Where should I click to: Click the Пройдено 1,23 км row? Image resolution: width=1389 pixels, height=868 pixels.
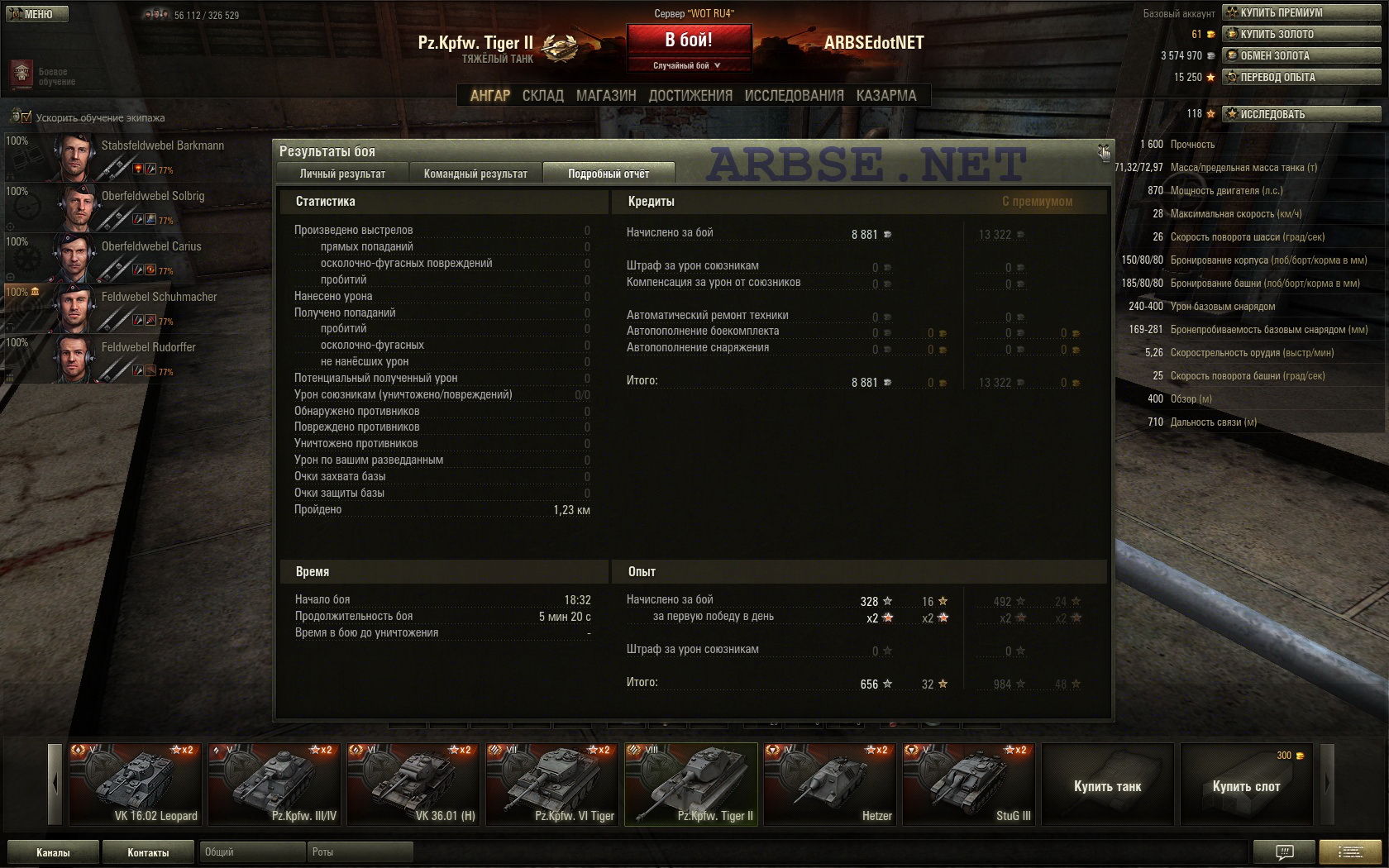(442, 510)
